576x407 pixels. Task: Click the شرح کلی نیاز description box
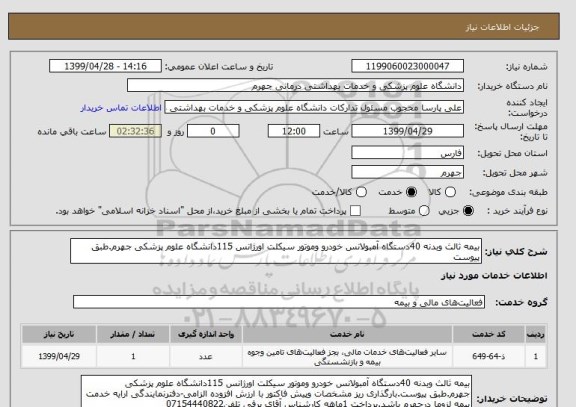276,251
